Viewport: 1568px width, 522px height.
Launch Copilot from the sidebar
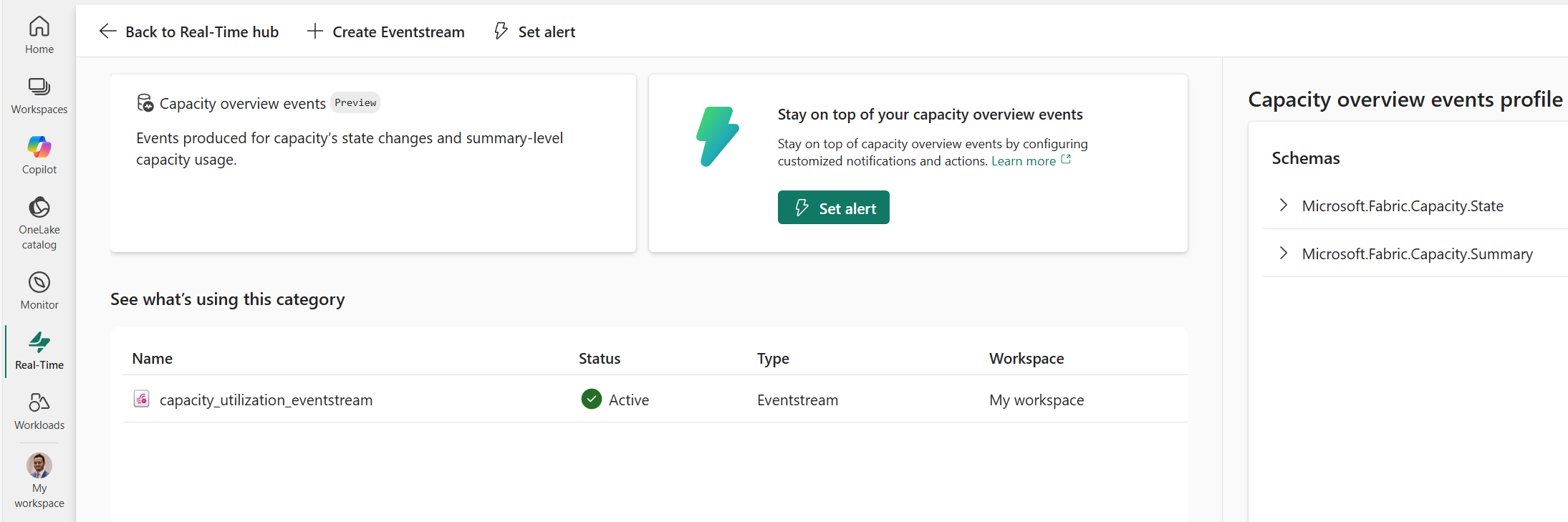(39, 155)
